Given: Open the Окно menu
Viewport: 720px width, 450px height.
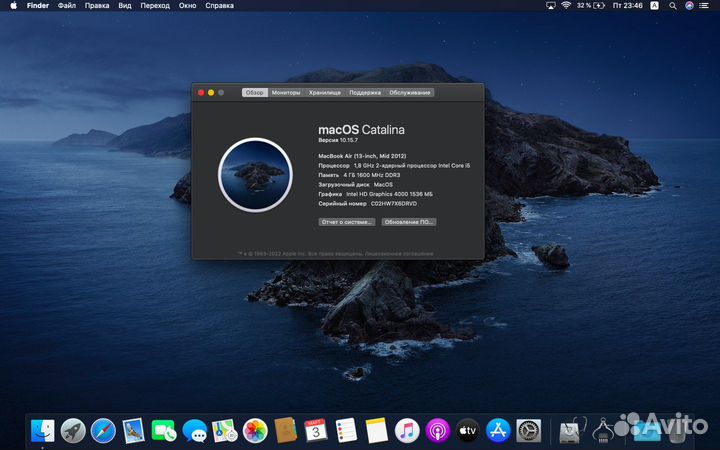Looking at the screenshot, I should pyautogui.click(x=187, y=6).
